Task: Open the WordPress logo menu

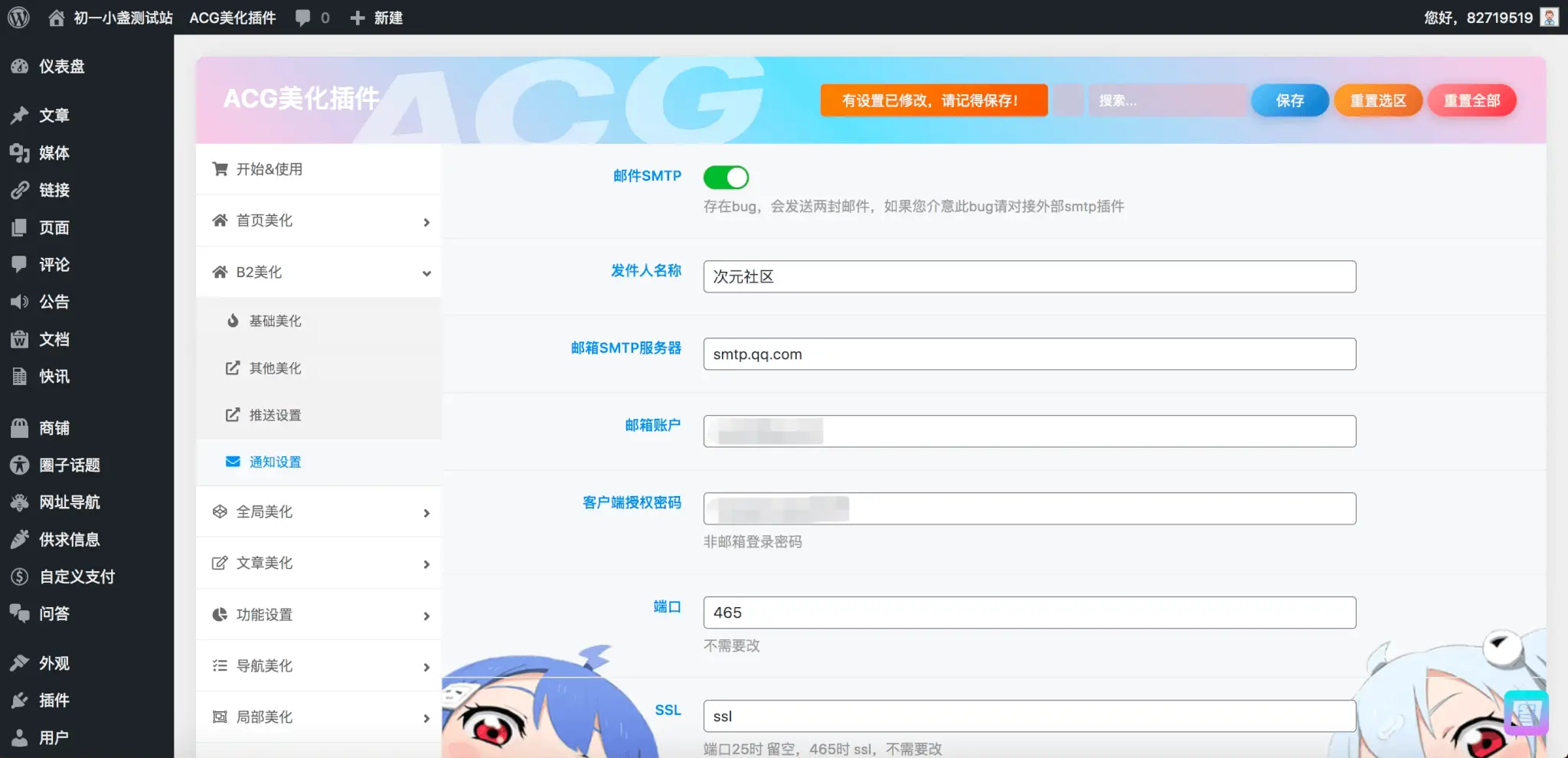Action: pyautogui.click(x=18, y=17)
